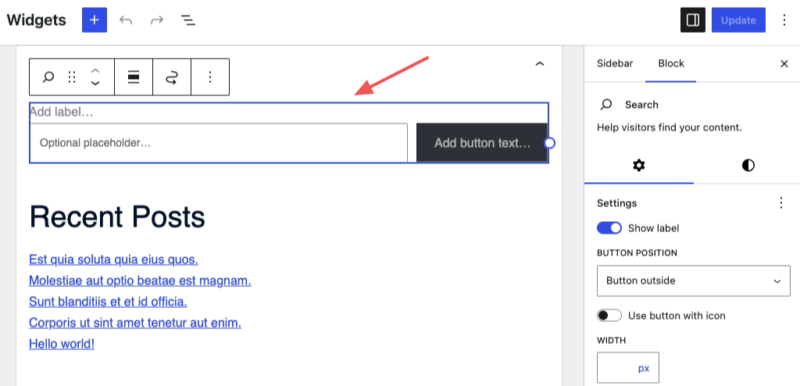The height and width of the screenshot is (386, 800).
Task: Open the top-bar Options three-dot menu
Action: 785,20
